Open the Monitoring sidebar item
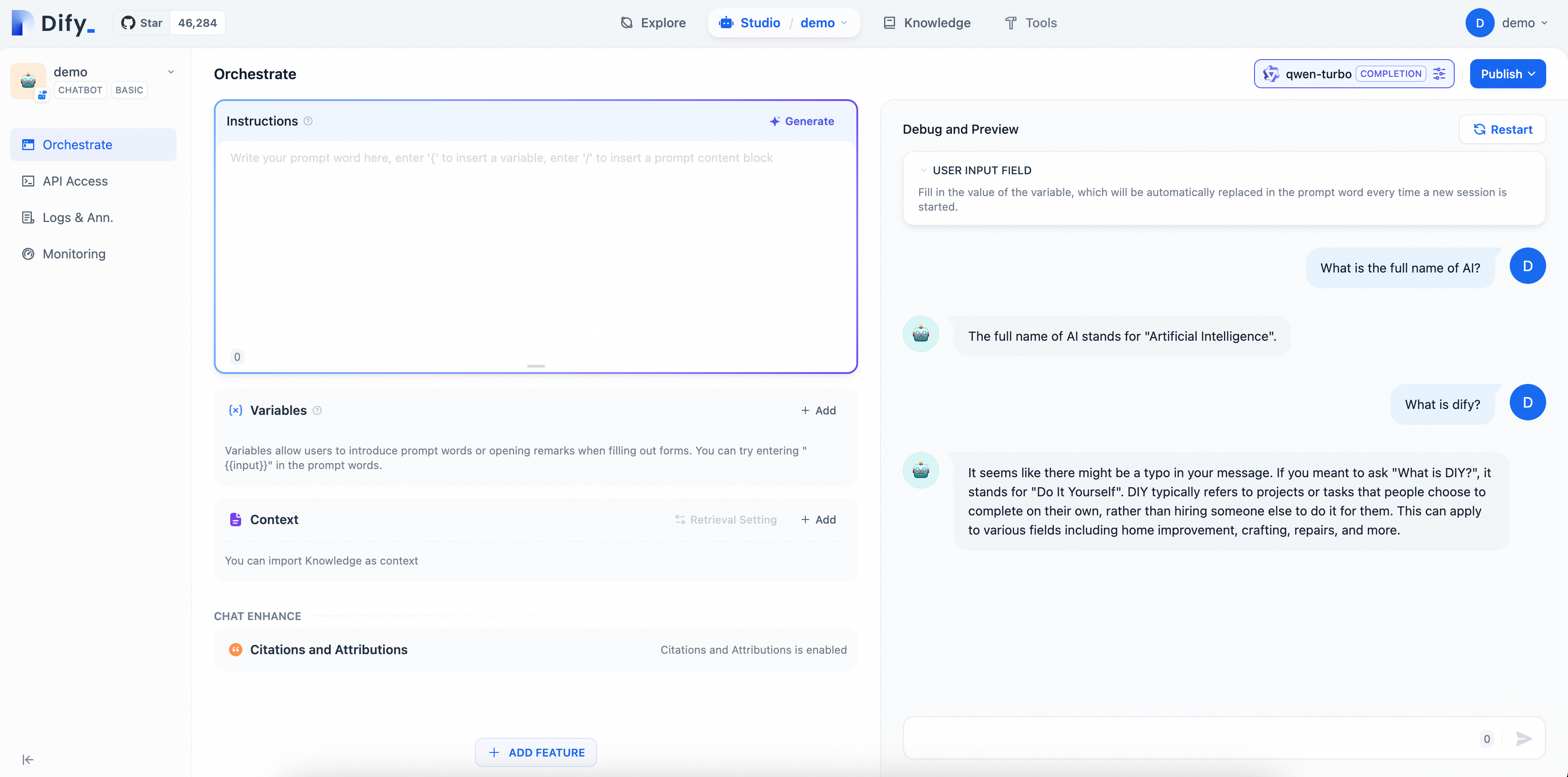The height and width of the screenshot is (777, 1568). (x=74, y=254)
